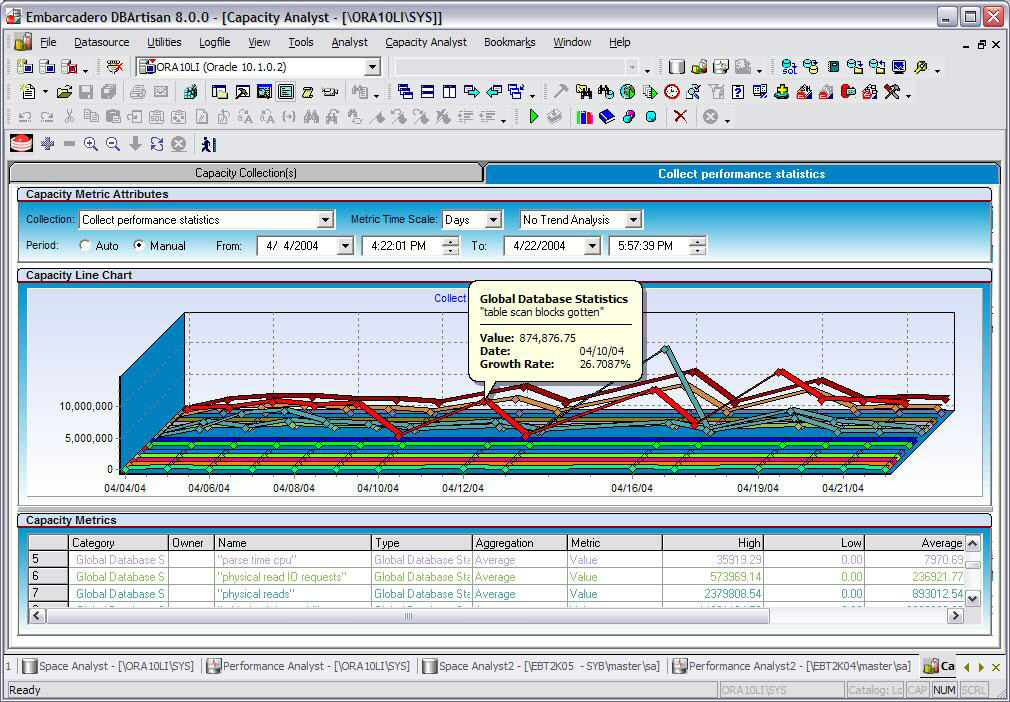The height and width of the screenshot is (702, 1010).
Task: Click the tile windows horizontally icon
Action: point(427,92)
